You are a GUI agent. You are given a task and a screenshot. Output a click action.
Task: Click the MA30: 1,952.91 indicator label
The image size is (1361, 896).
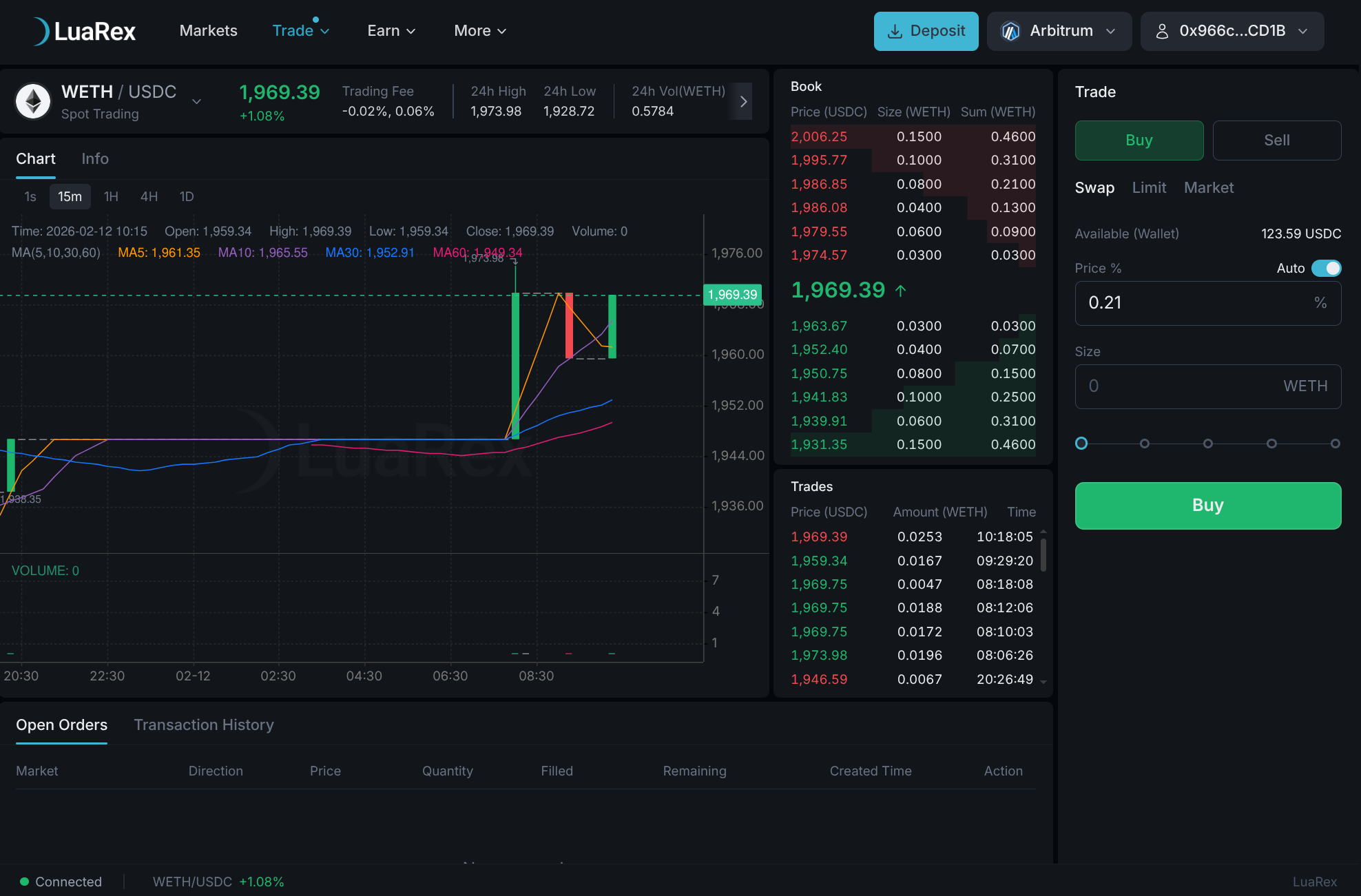pos(370,253)
